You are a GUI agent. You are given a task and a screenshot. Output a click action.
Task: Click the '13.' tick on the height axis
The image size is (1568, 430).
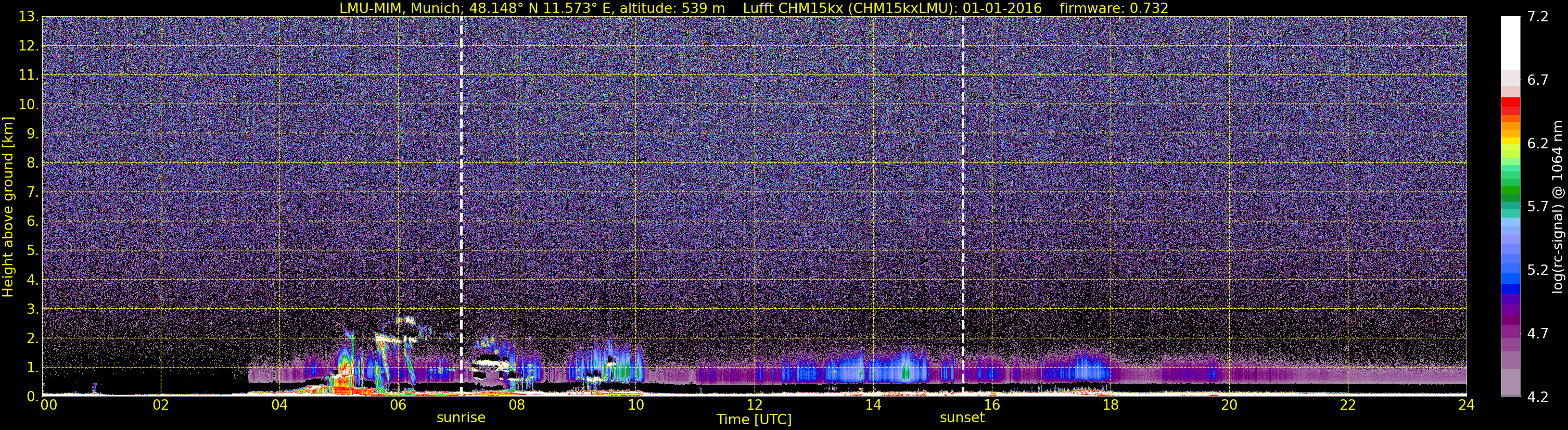(x=29, y=17)
